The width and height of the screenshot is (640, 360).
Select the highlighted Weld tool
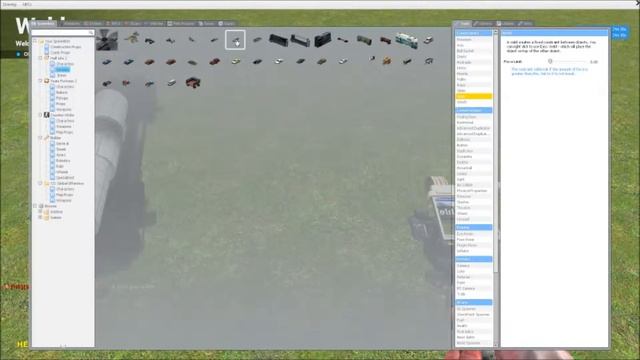(473, 96)
